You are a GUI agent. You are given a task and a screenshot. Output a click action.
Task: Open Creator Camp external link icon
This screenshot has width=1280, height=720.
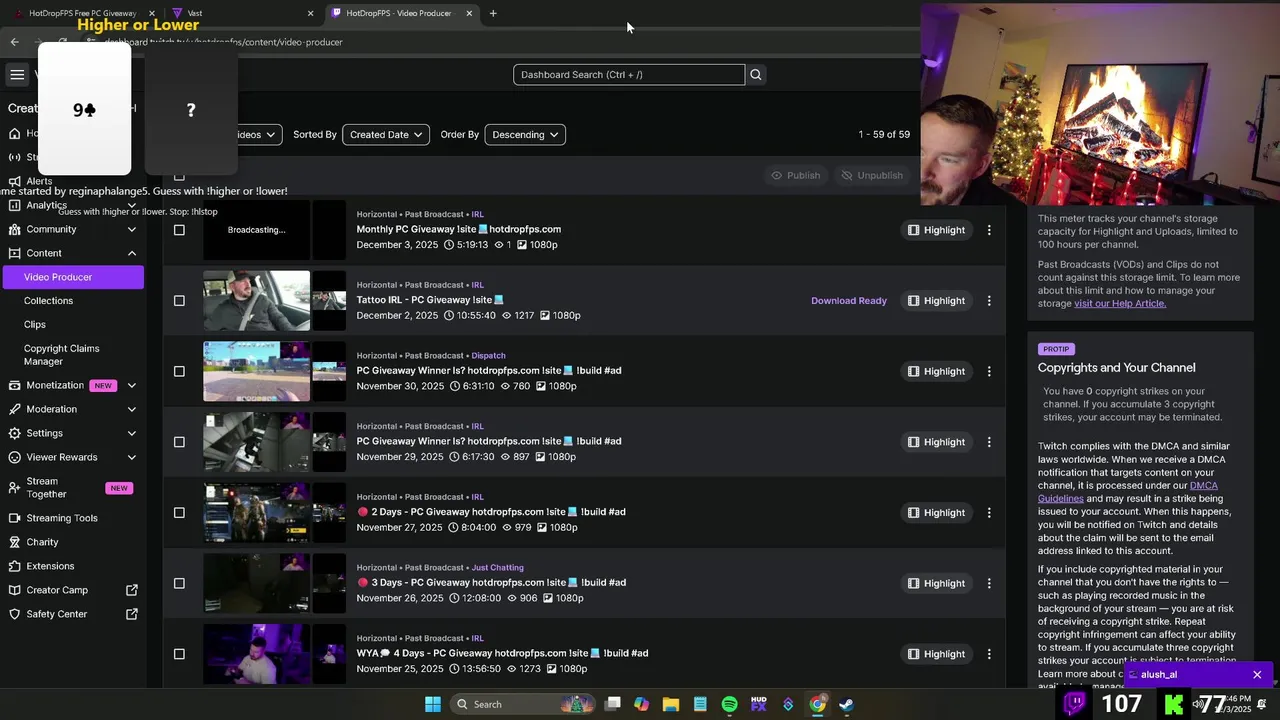click(x=131, y=590)
